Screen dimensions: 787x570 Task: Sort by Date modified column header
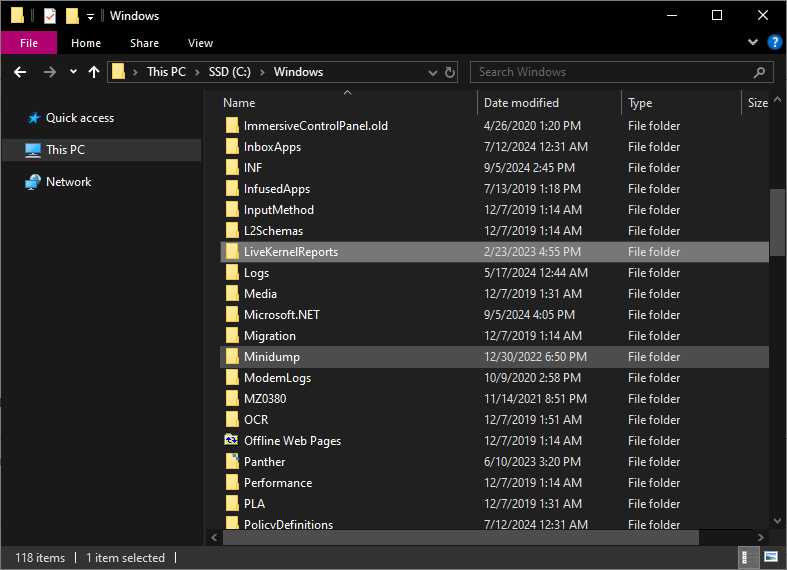point(521,103)
